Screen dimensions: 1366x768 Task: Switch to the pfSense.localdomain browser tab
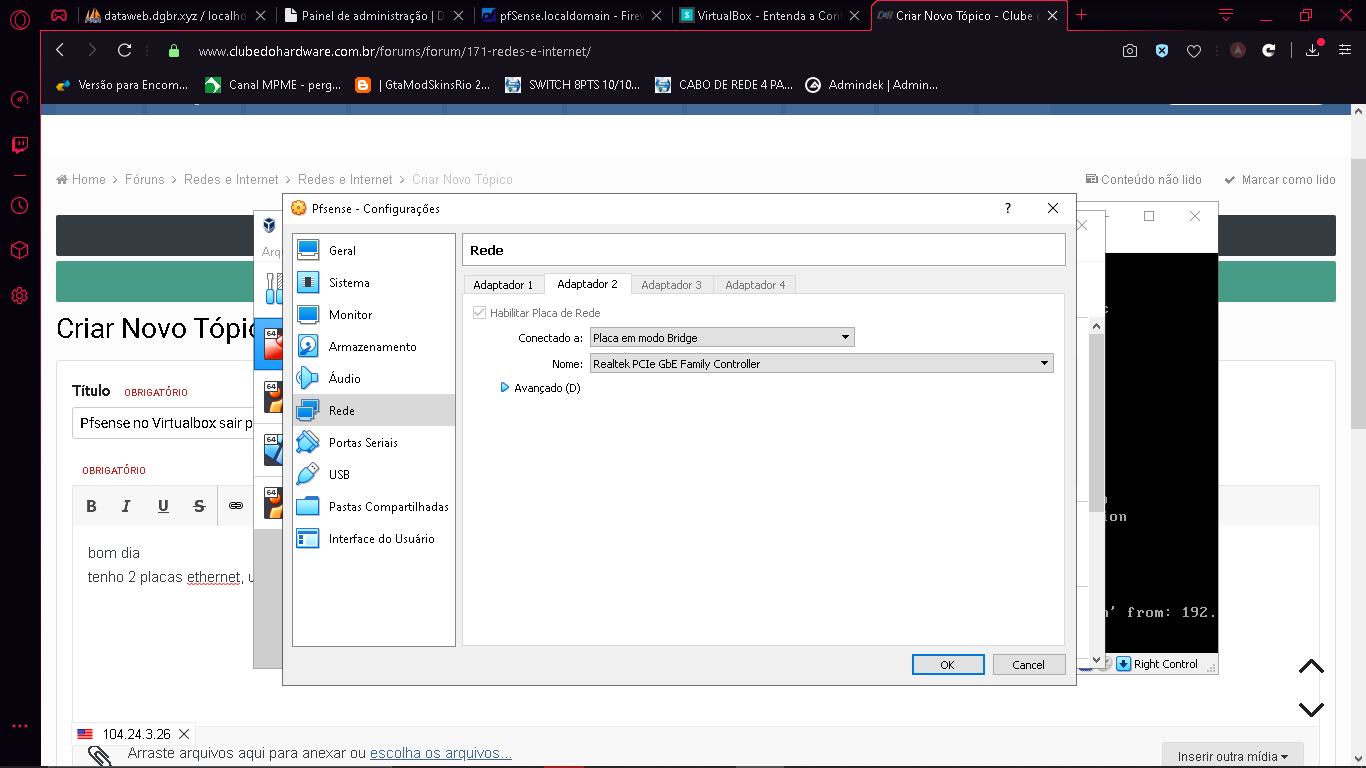click(573, 15)
